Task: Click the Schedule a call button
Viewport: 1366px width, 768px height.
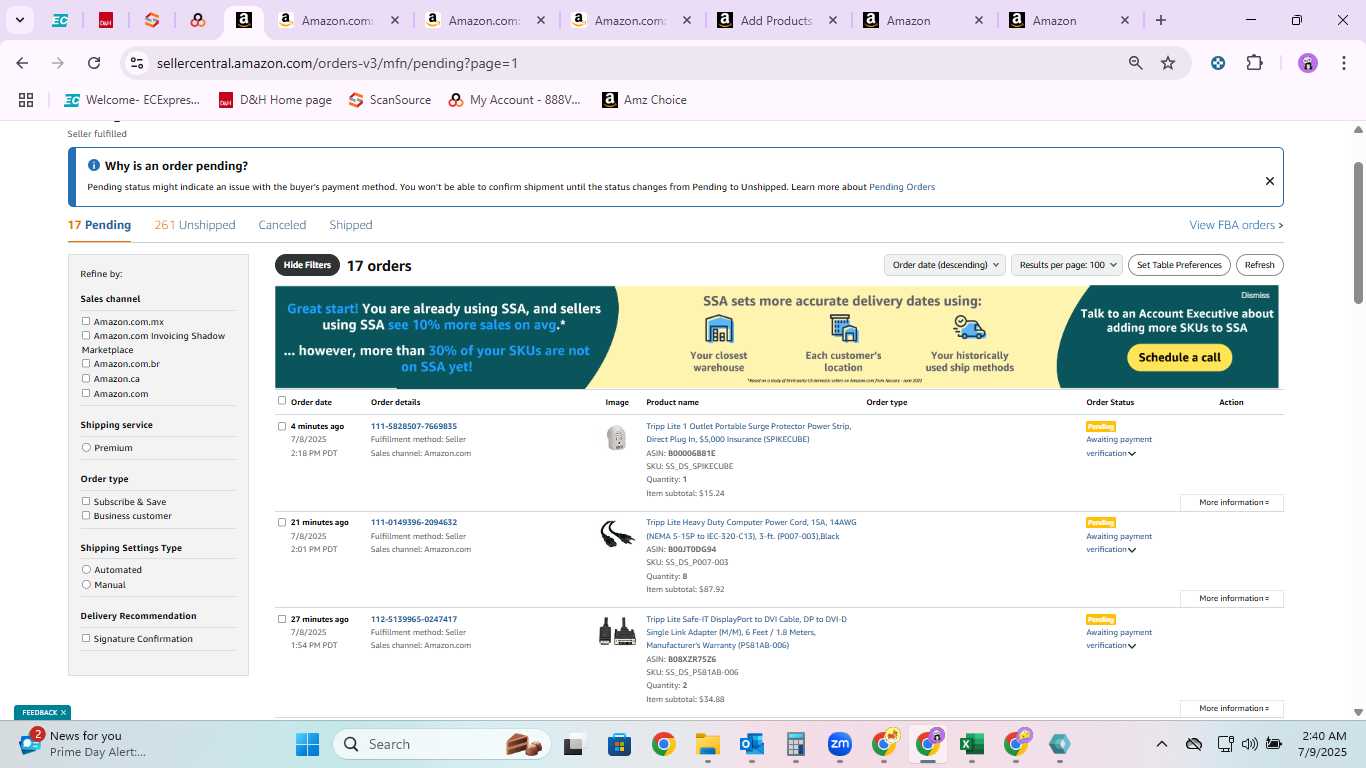Action: (x=1179, y=357)
